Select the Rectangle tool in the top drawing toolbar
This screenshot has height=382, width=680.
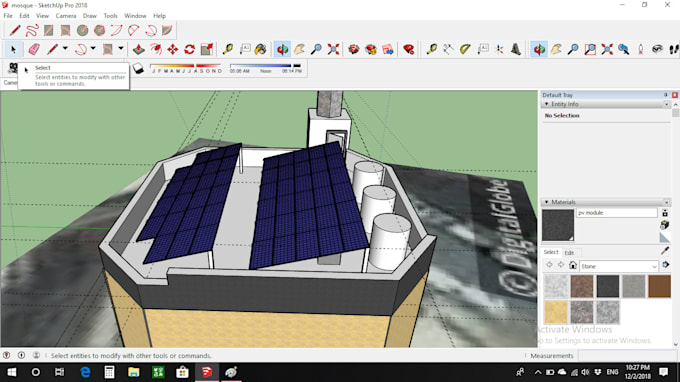point(49,30)
